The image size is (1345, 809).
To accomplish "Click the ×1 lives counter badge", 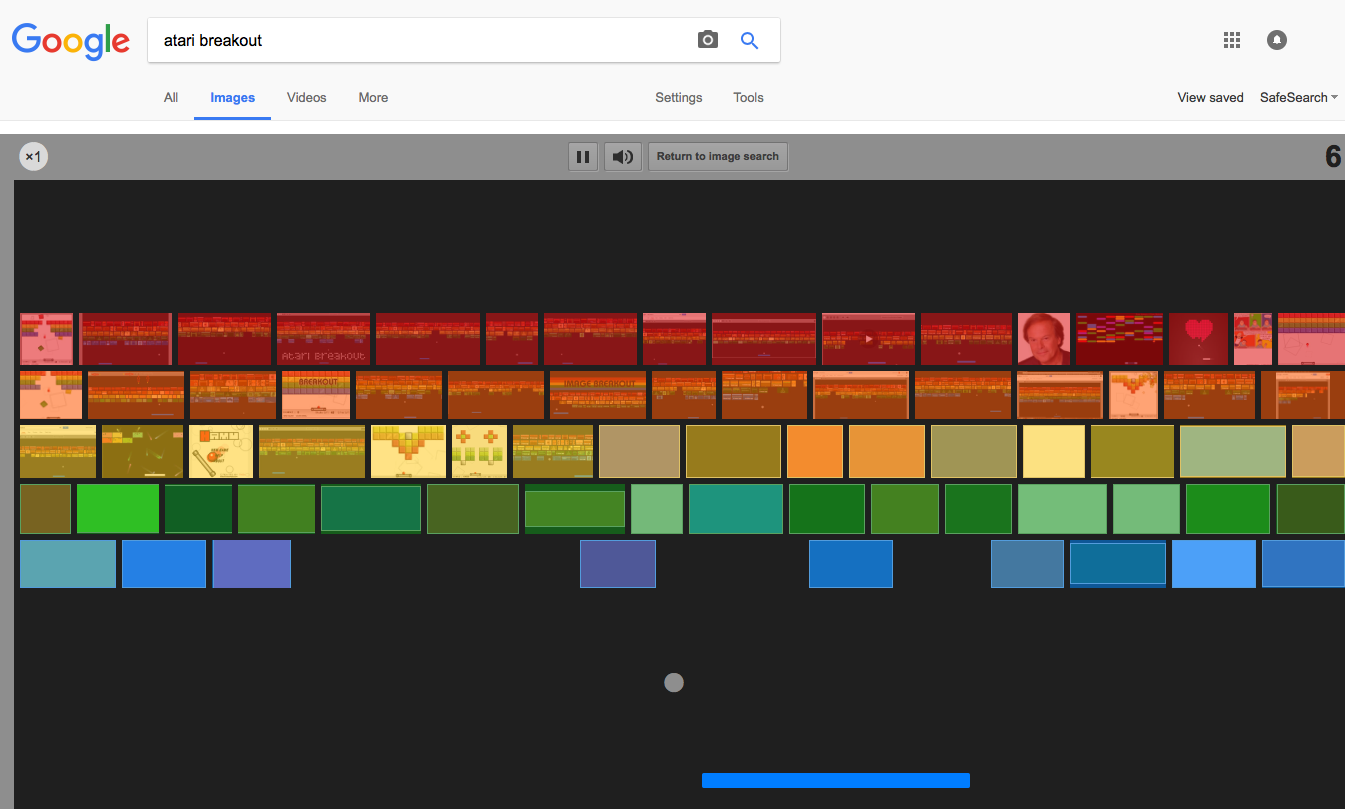I will click(x=33, y=157).
